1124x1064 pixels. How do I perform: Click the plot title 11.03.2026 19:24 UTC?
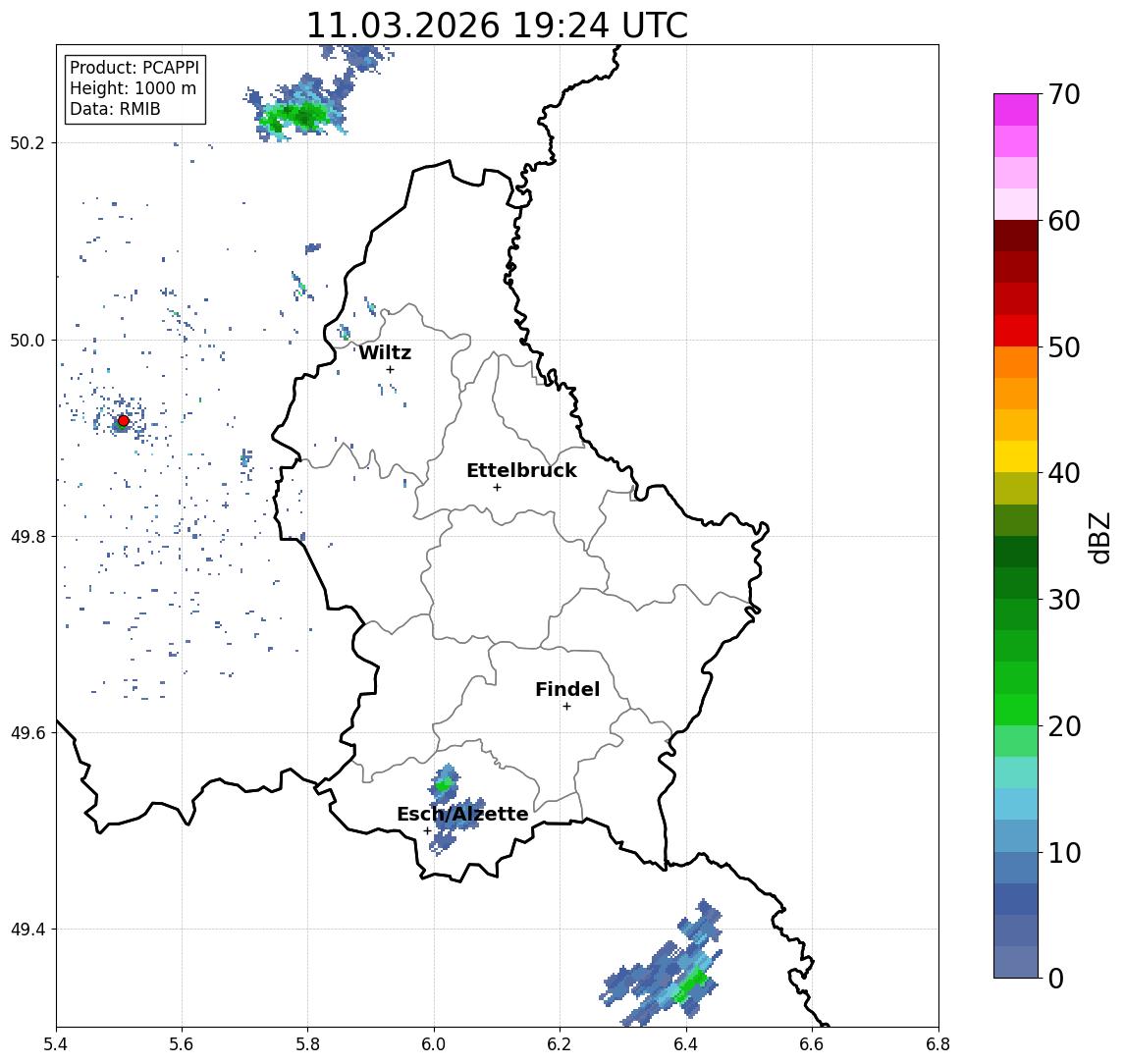point(497,26)
